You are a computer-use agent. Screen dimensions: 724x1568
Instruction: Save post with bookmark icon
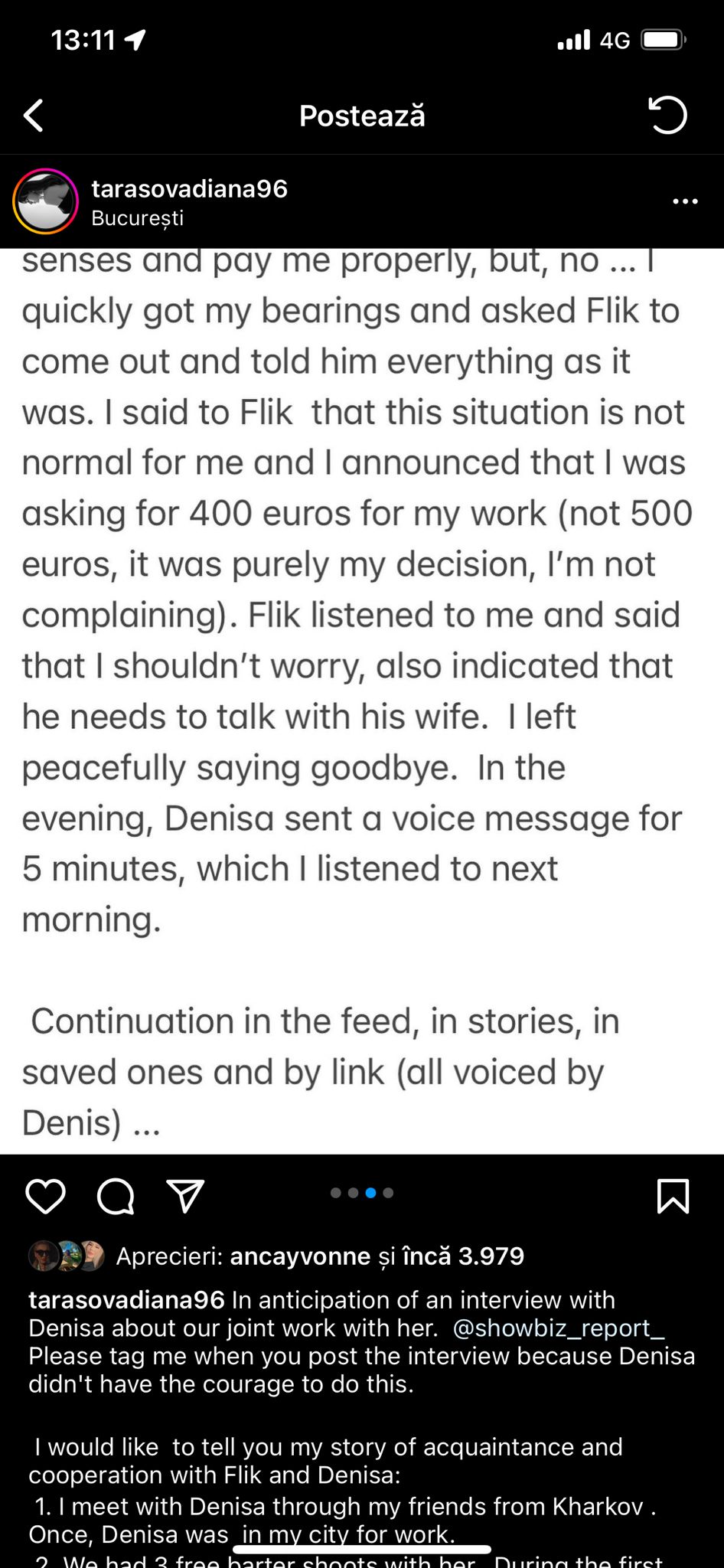click(x=673, y=1197)
